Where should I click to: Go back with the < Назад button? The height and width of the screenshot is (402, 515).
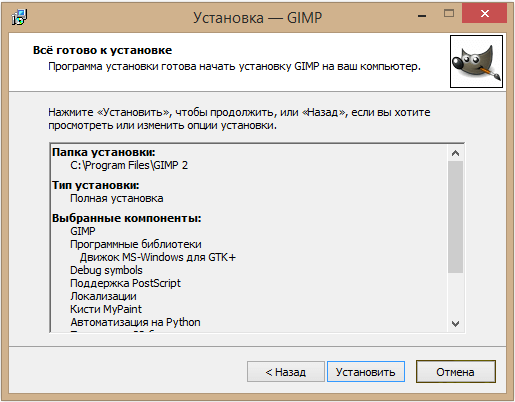pos(286,371)
